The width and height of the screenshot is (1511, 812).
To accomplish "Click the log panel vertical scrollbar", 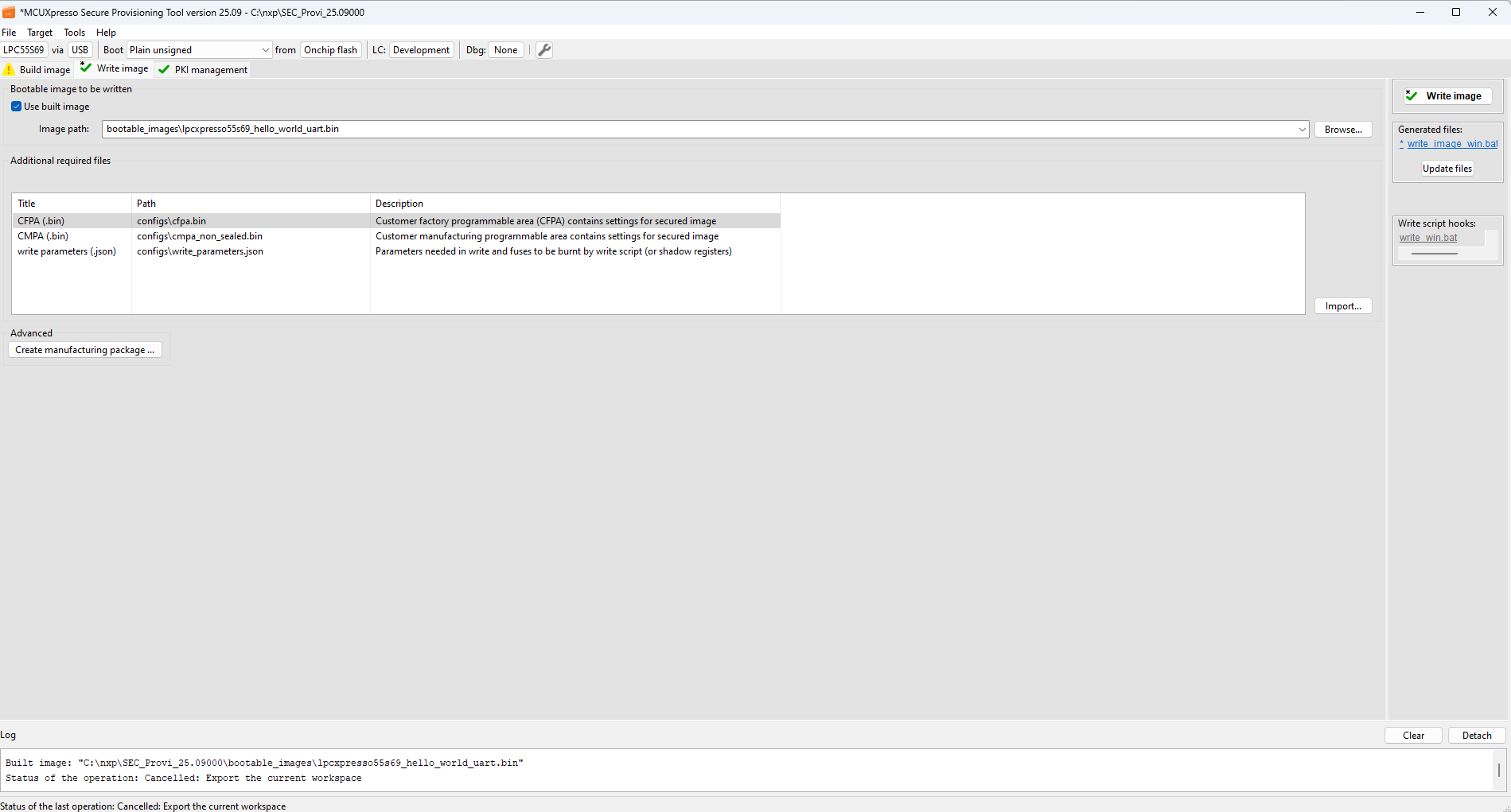I will (x=1498, y=770).
